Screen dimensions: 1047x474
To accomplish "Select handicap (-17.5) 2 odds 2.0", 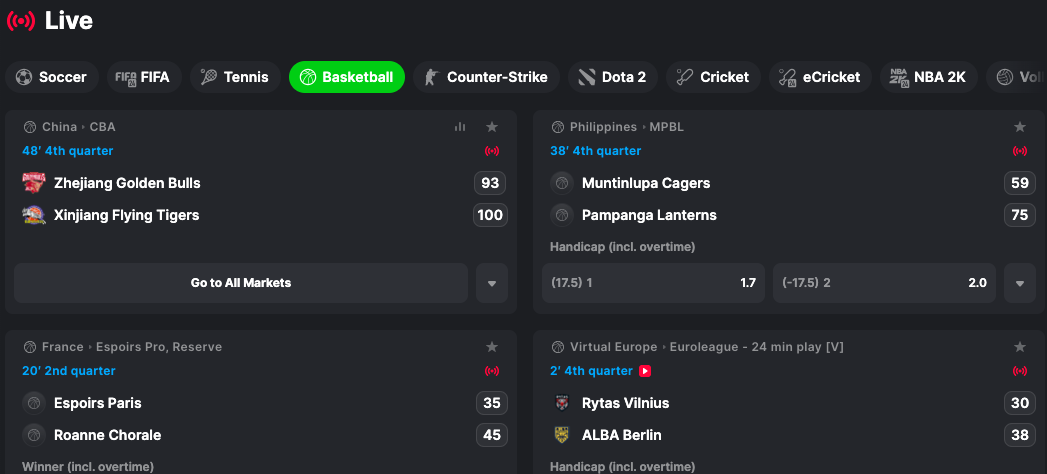I will coord(885,283).
